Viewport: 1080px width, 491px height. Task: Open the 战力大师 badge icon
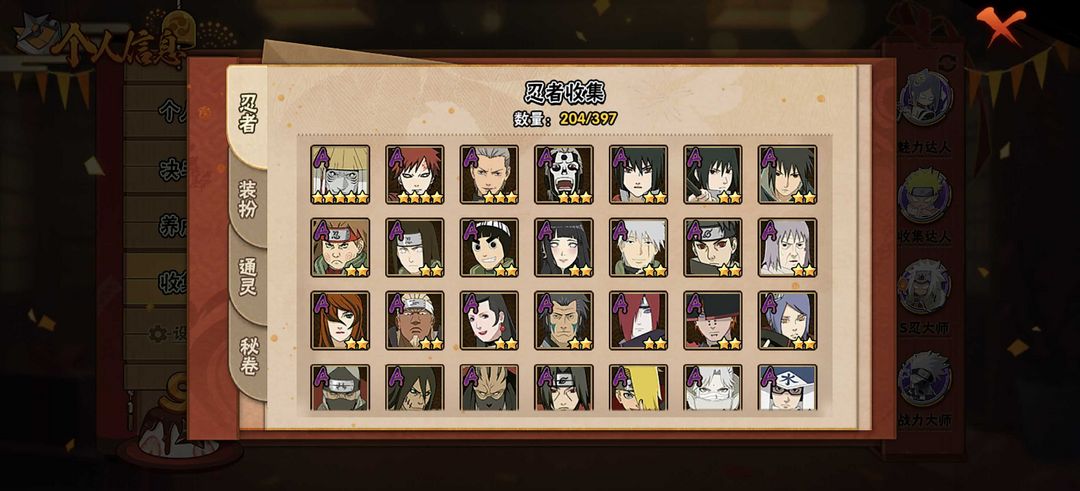[925, 379]
